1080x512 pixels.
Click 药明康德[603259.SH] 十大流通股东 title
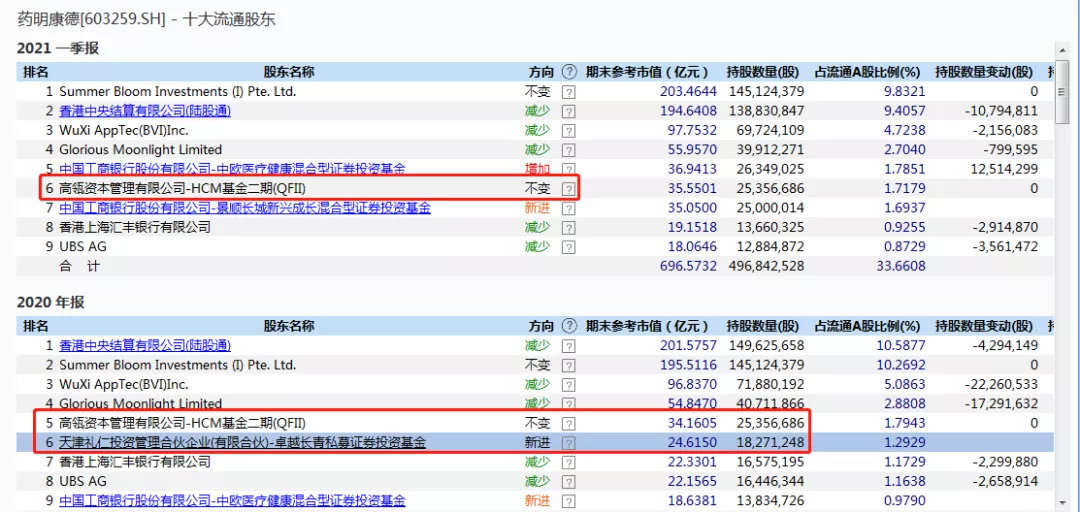(x=147, y=19)
